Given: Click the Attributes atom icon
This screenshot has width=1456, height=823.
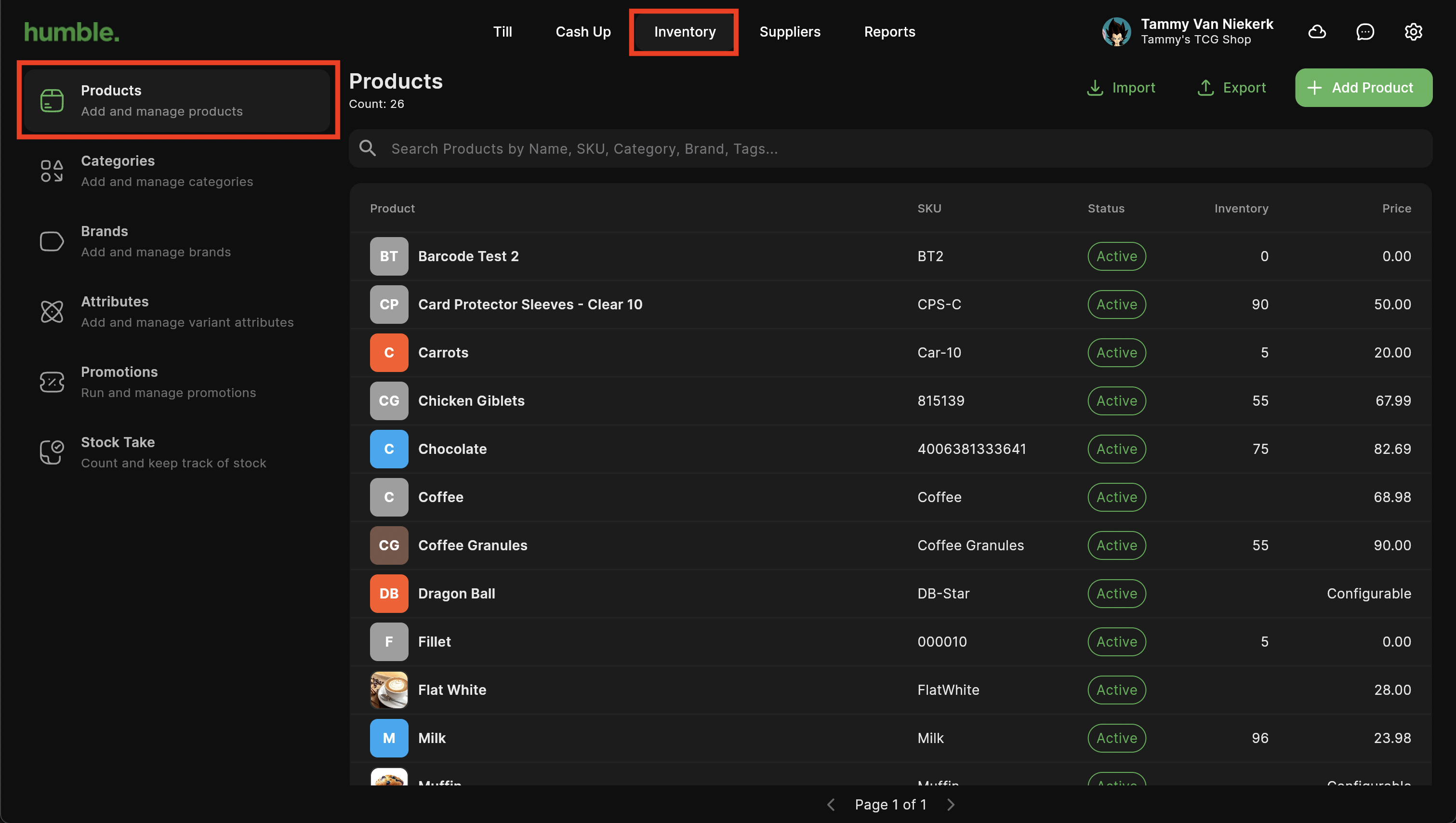Looking at the screenshot, I should [x=52, y=311].
